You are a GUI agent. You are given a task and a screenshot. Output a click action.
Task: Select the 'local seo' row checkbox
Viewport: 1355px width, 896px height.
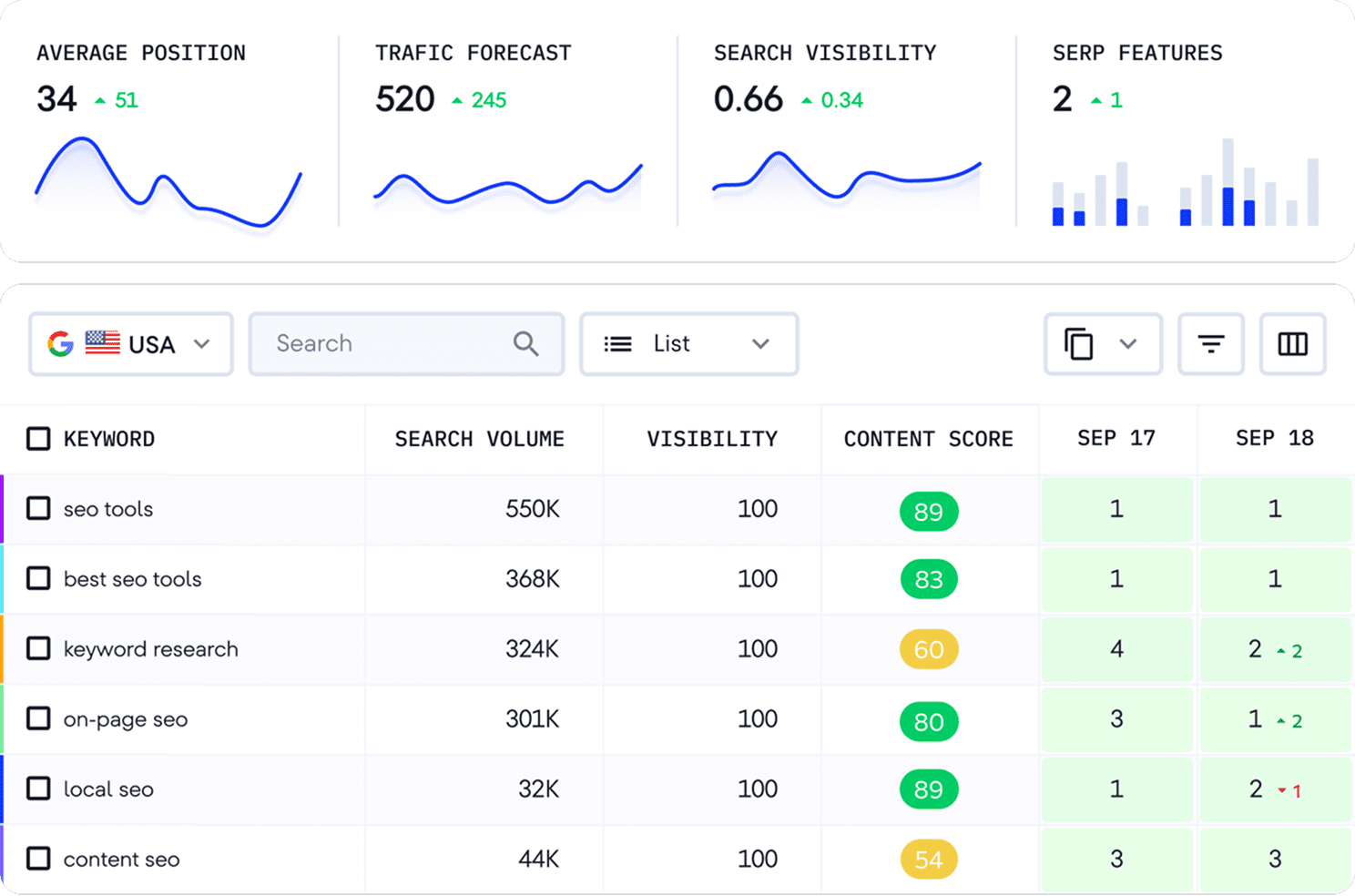(38, 789)
